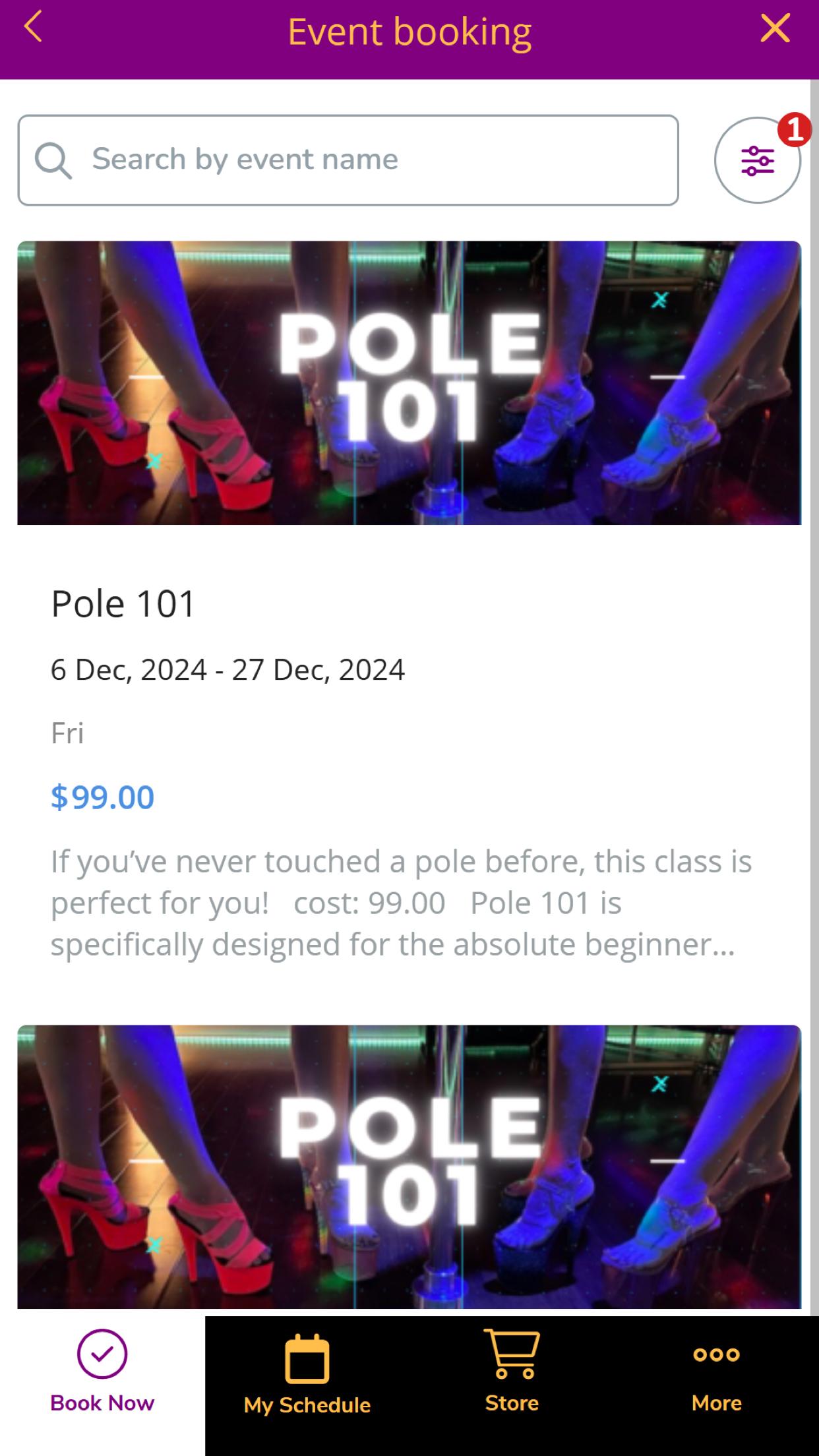Open the My Schedule calendar icon
819x1456 pixels.
307,1358
